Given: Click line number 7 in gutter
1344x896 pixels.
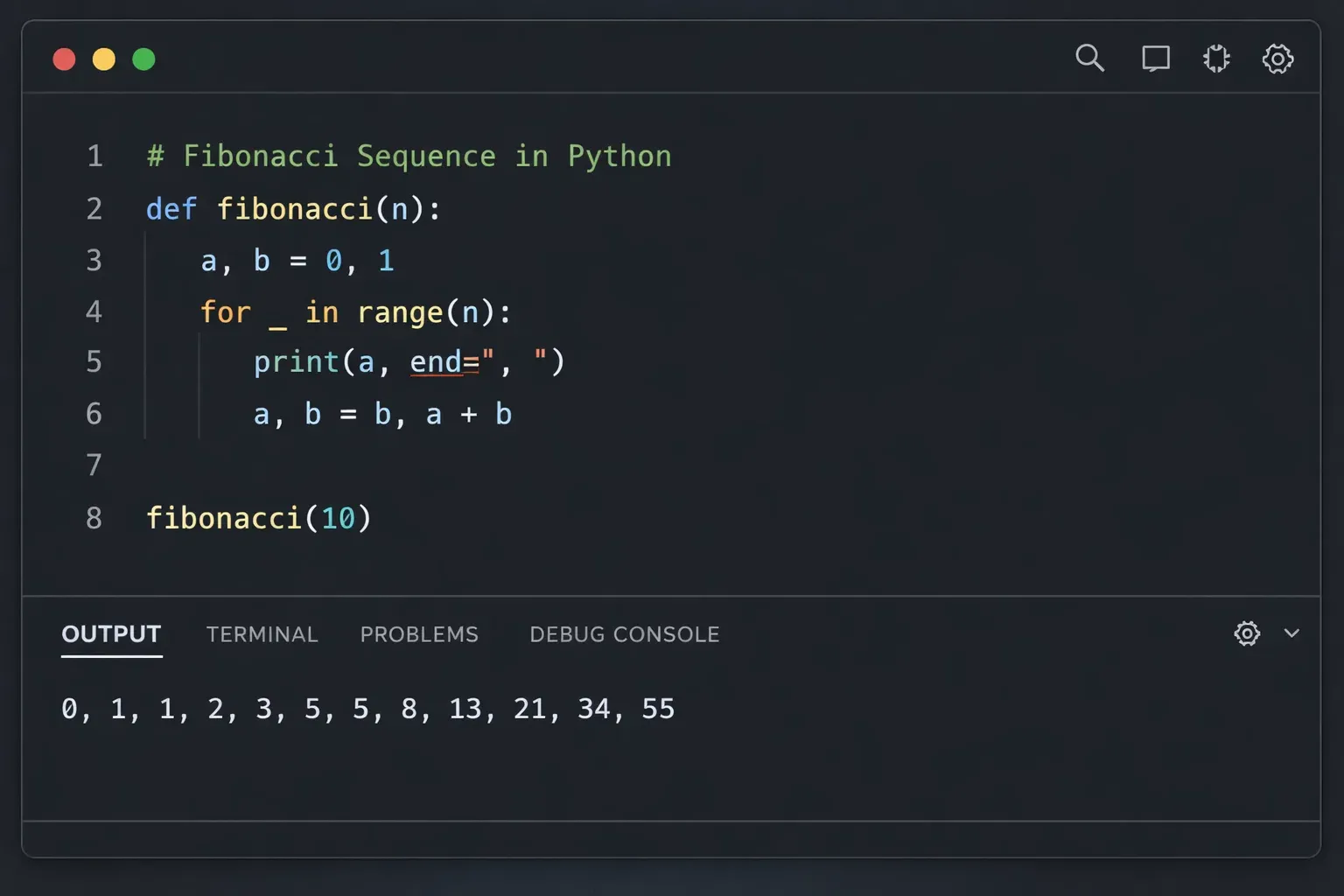Looking at the screenshot, I should pyautogui.click(x=94, y=465).
